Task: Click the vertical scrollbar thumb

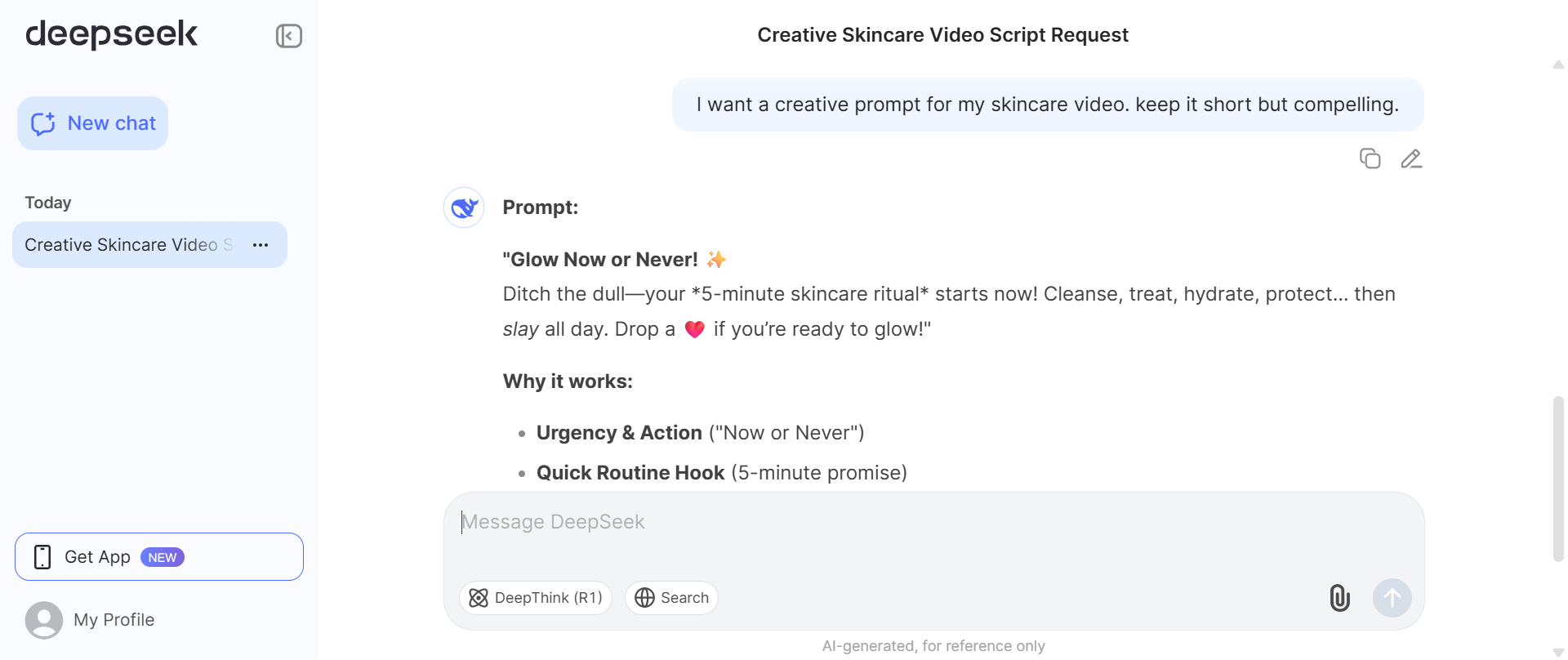Action: point(1558,479)
